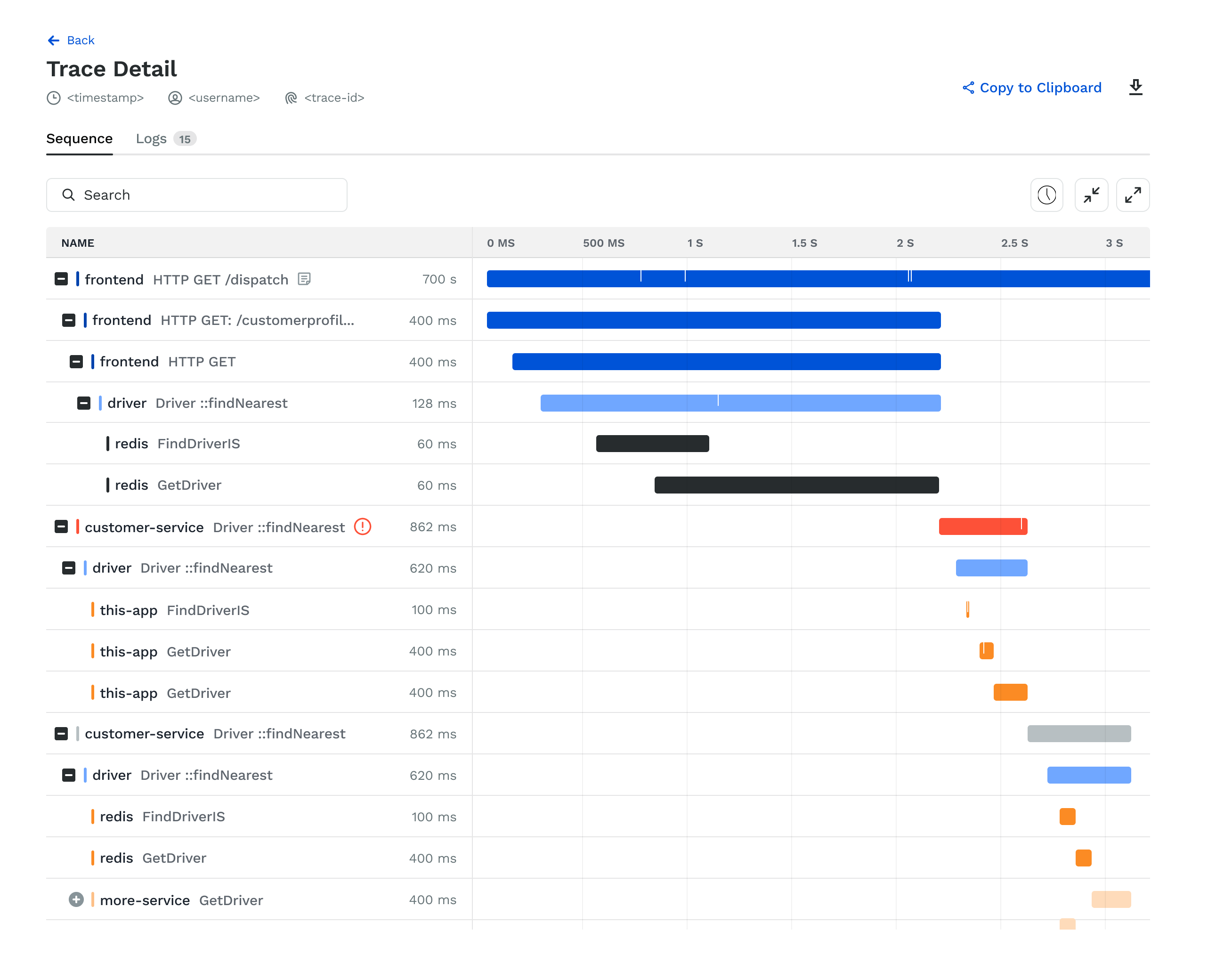Collapse the driver Driver ::findNearest 128 ms span
This screenshot has width=1232, height=955.
coord(83,403)
